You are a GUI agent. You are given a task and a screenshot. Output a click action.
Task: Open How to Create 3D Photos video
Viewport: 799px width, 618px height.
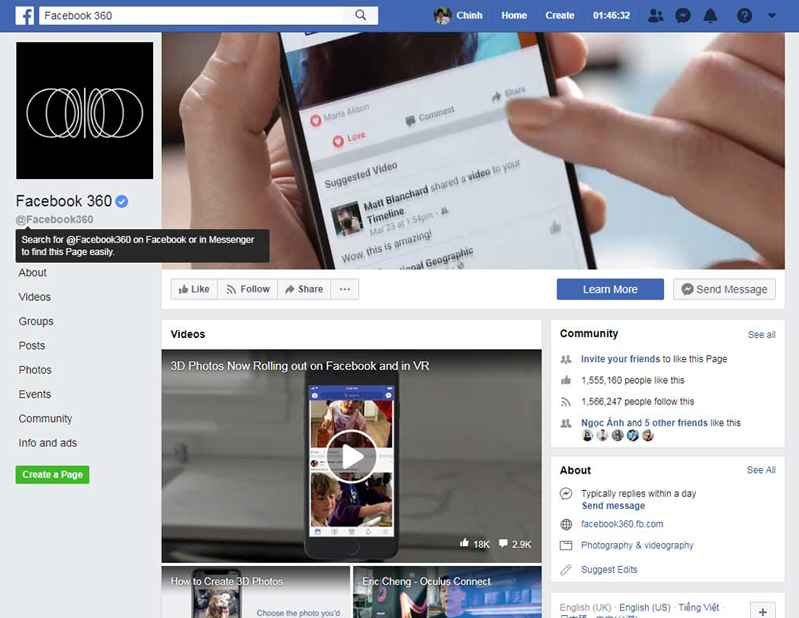tap(256, 593)
